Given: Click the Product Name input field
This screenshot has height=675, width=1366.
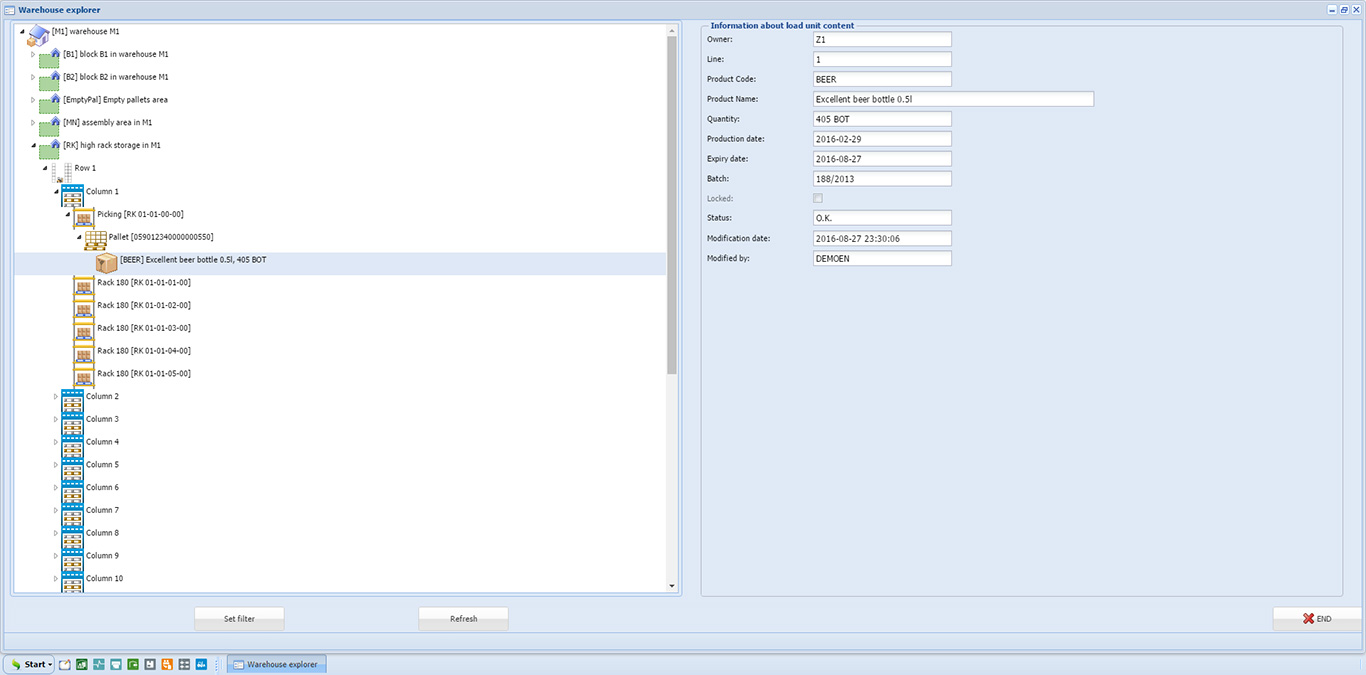Looking at the screenshot, I should pos(953,99).
